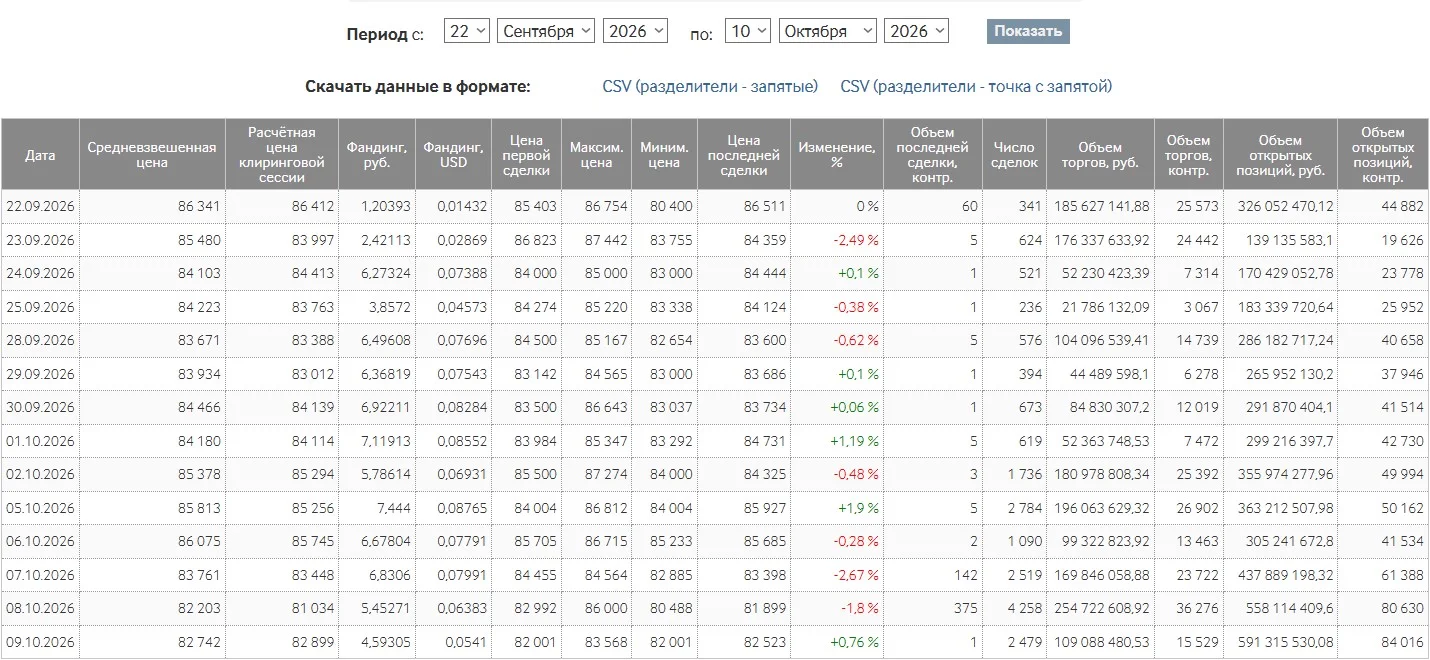This screenshot has height=660, width=1430.
Task: Click the last deal volume 375
Action: (x=966, y=608)
